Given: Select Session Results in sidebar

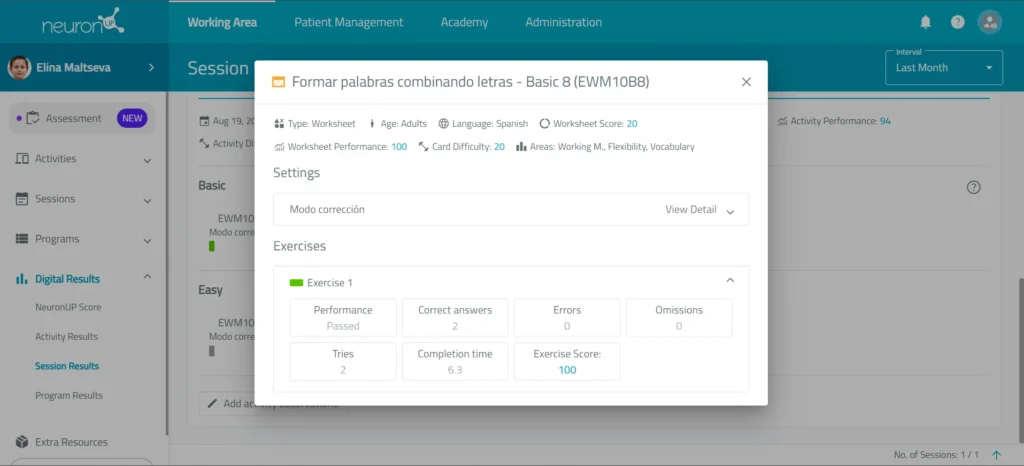Looking at the screenshot, I should (67, 366).
